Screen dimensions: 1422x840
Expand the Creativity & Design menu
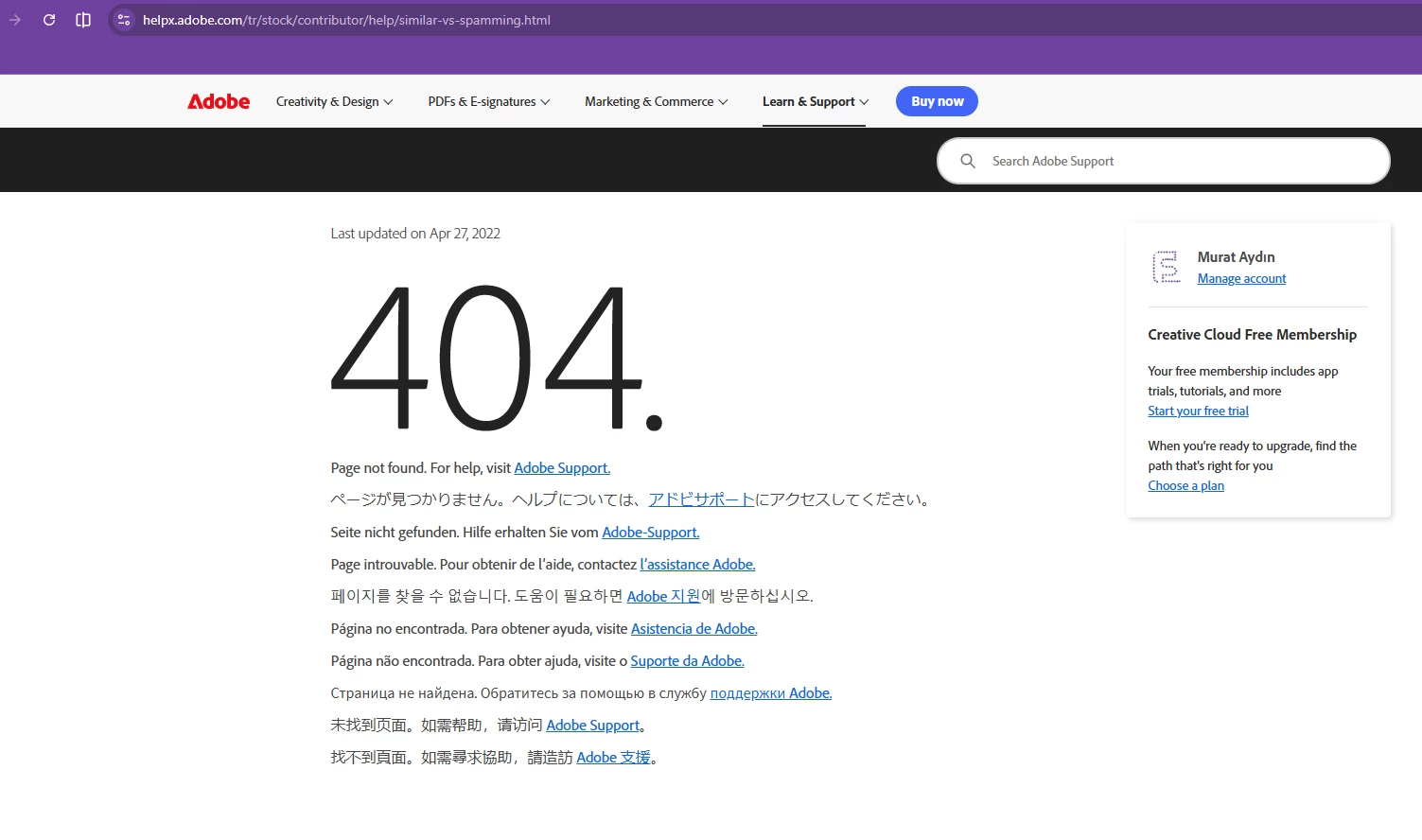click(334, 101)
